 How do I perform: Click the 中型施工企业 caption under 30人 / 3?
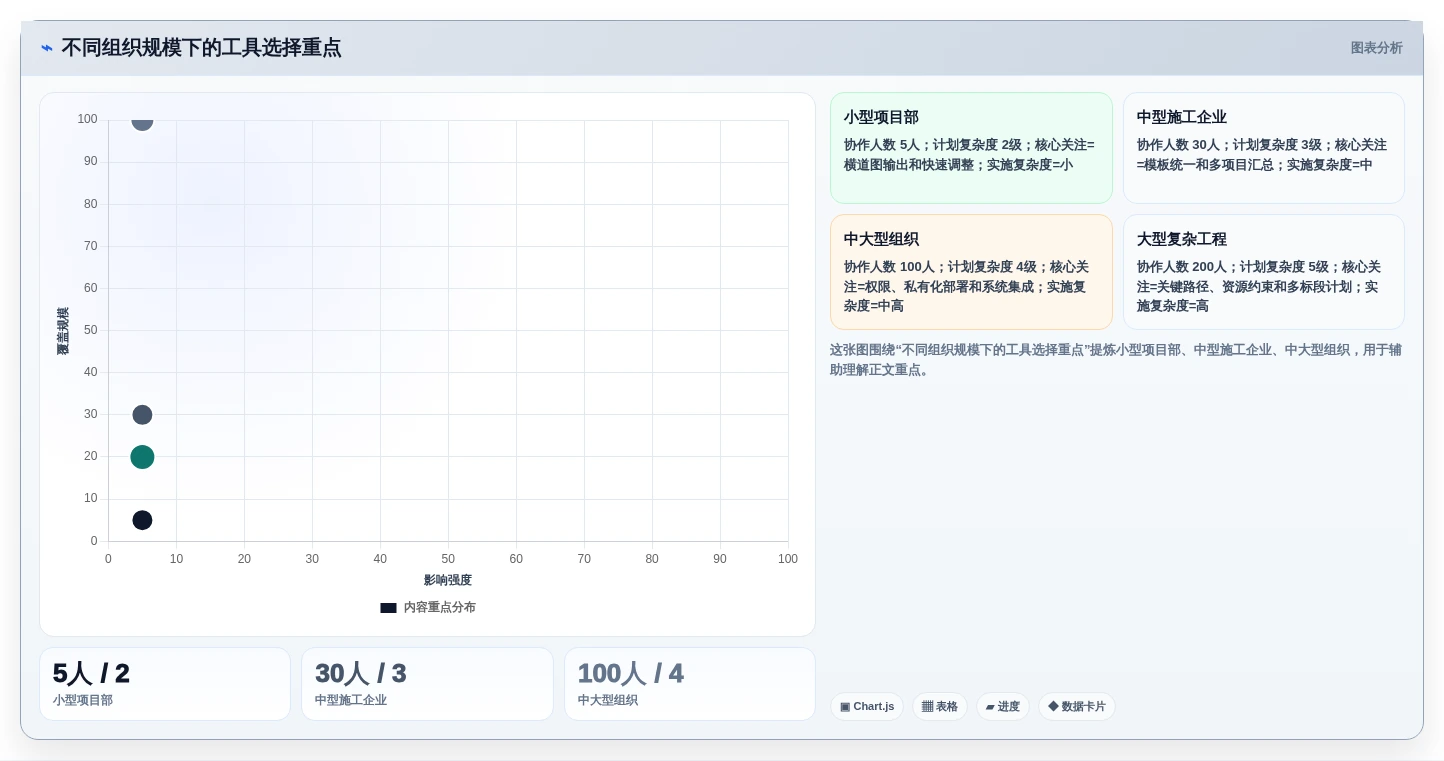[351, 701]
